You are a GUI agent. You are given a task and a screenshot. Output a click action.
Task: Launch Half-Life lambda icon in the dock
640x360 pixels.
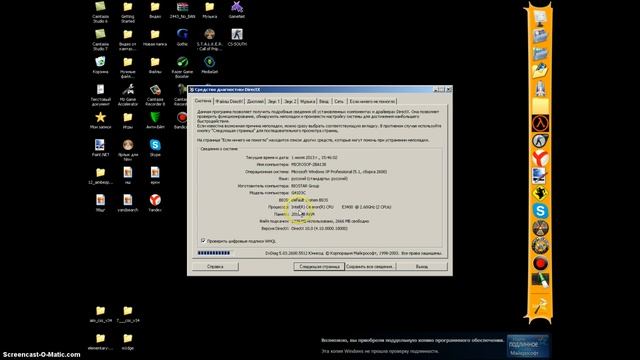(540, 123)
